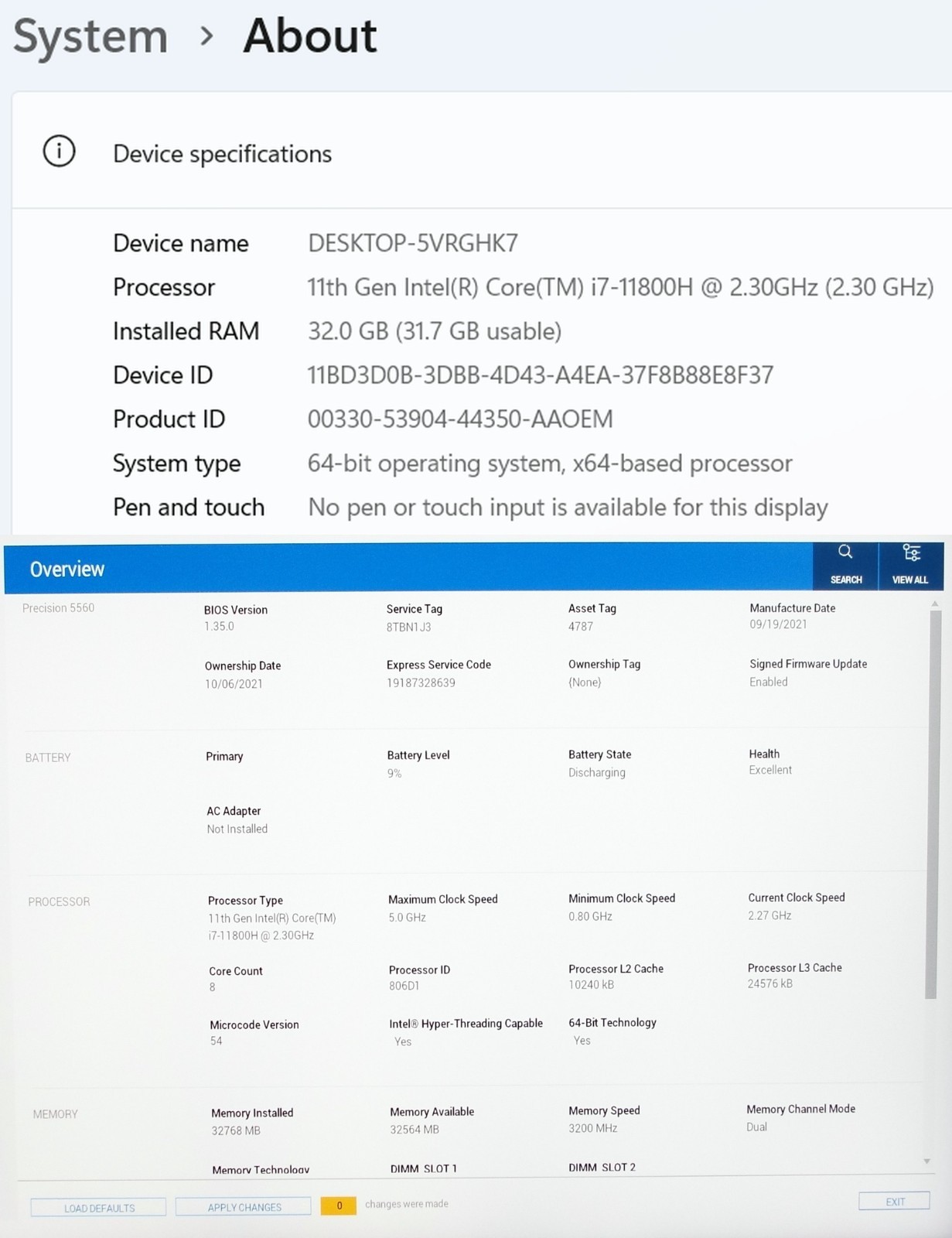Screen dimensions: 952x1238
Task: Click the Current Clock Speed 2.27 GHz
Action: point(769,915)
